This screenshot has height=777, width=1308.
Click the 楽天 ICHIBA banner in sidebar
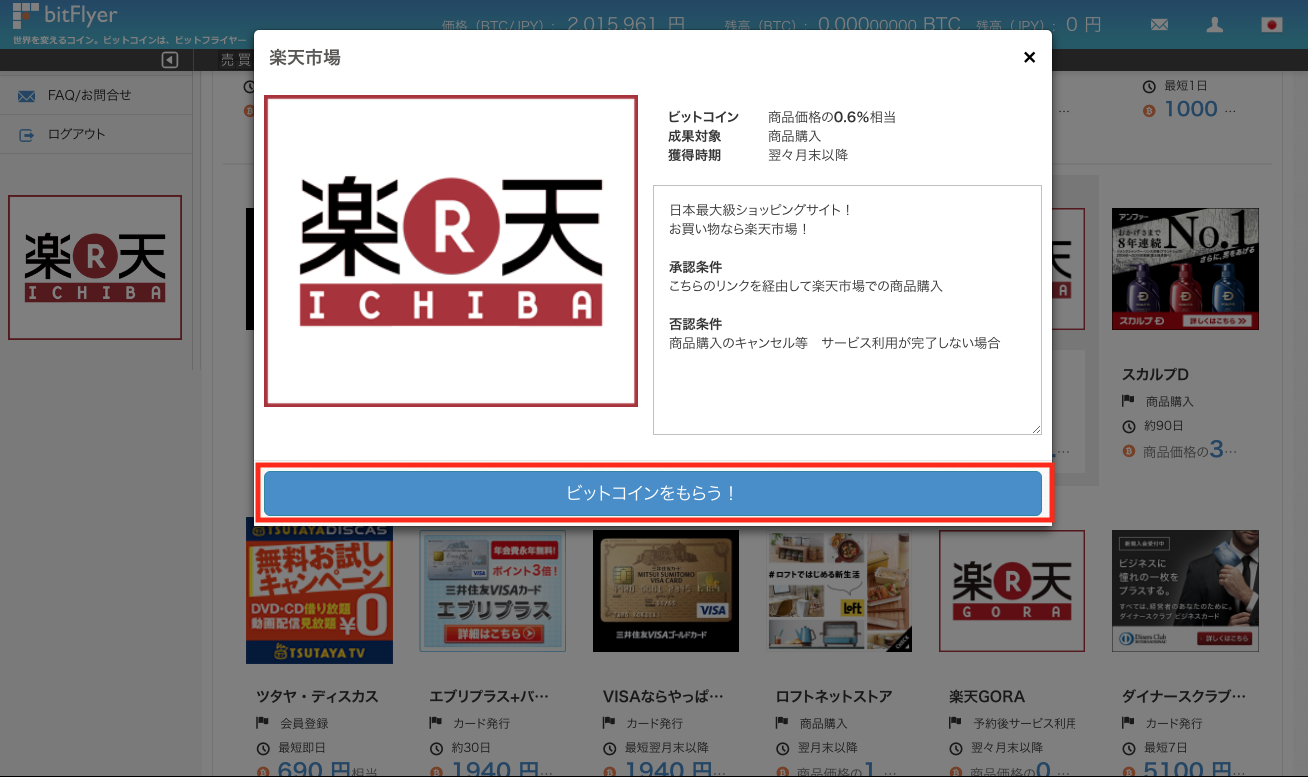(95, 267)
